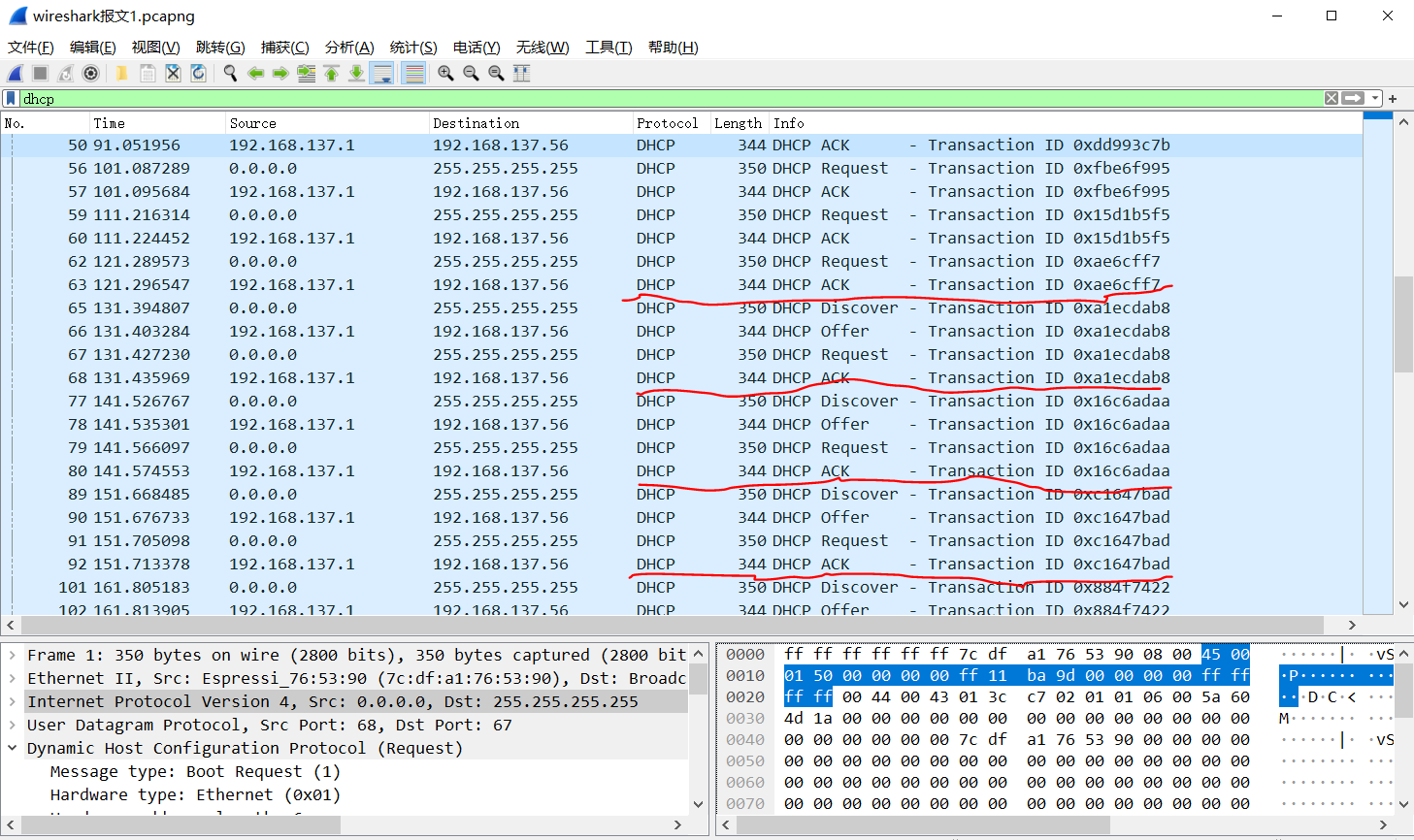Click packet list horizontal scrollbar right arrow
The width and height of the screenshot is (1414, 840).
pyautogui.click(x=1352, y=625)
